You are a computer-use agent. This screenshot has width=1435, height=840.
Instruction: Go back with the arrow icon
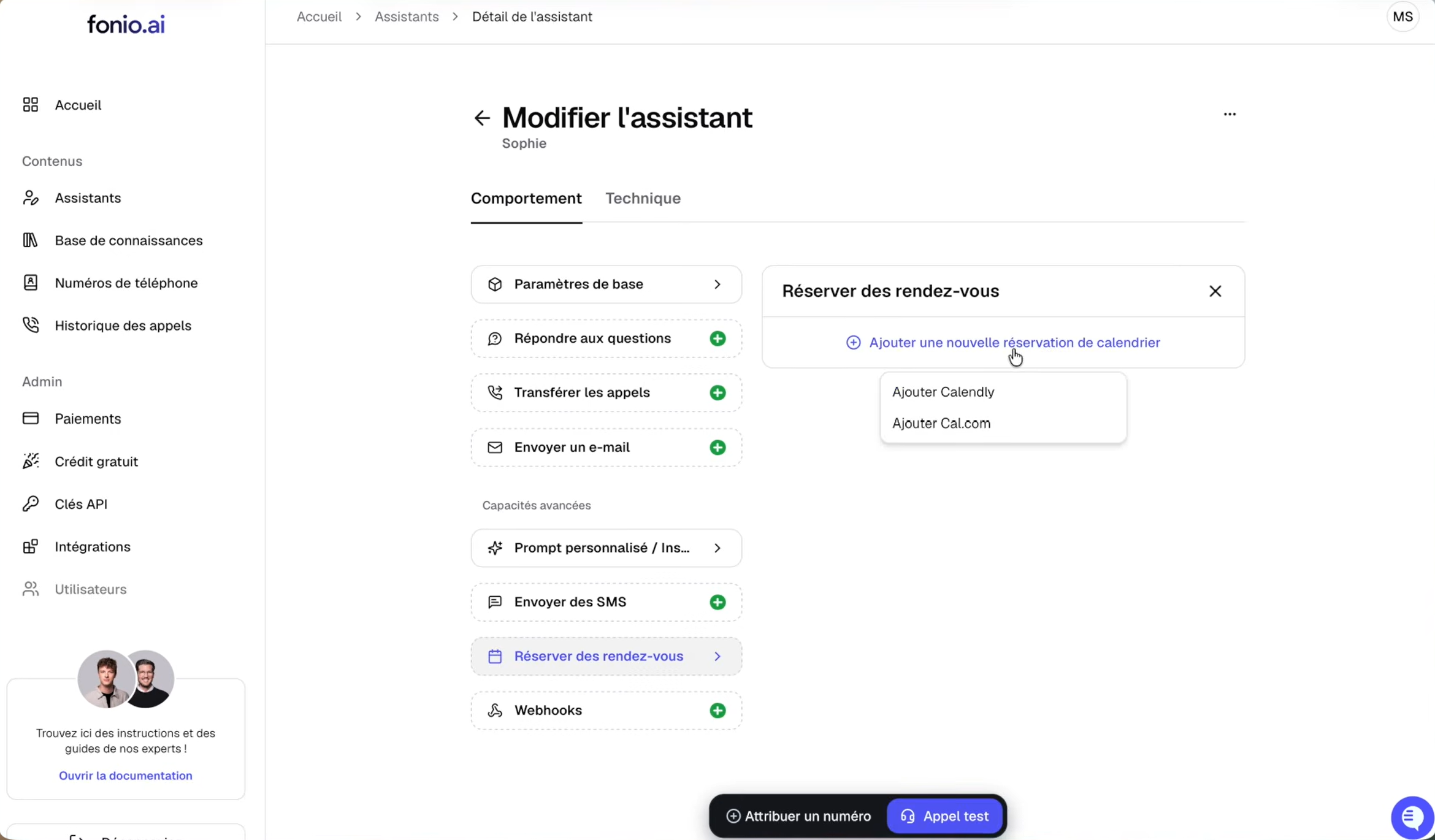[482, 118]
